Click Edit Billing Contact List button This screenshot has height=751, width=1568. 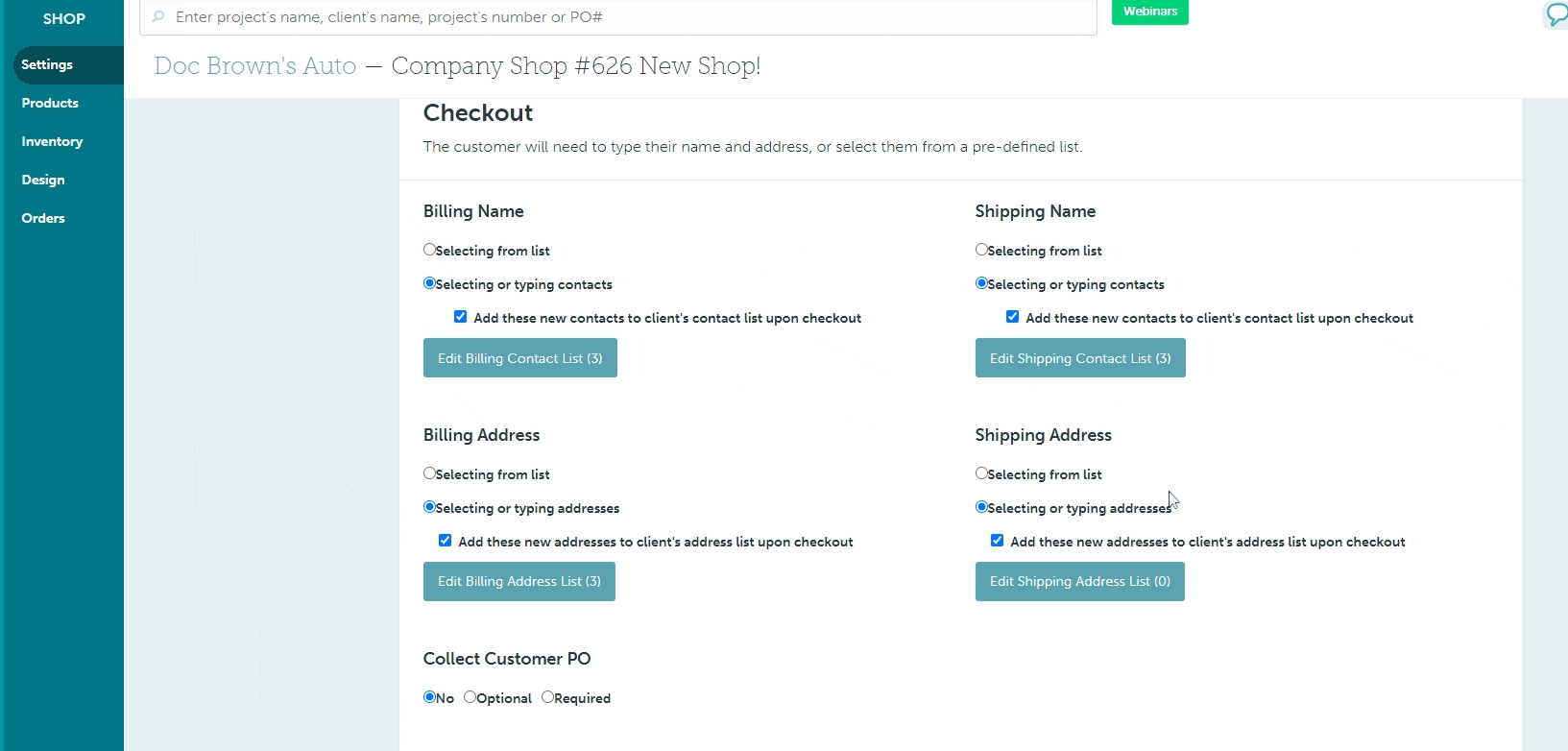point(519,358)
